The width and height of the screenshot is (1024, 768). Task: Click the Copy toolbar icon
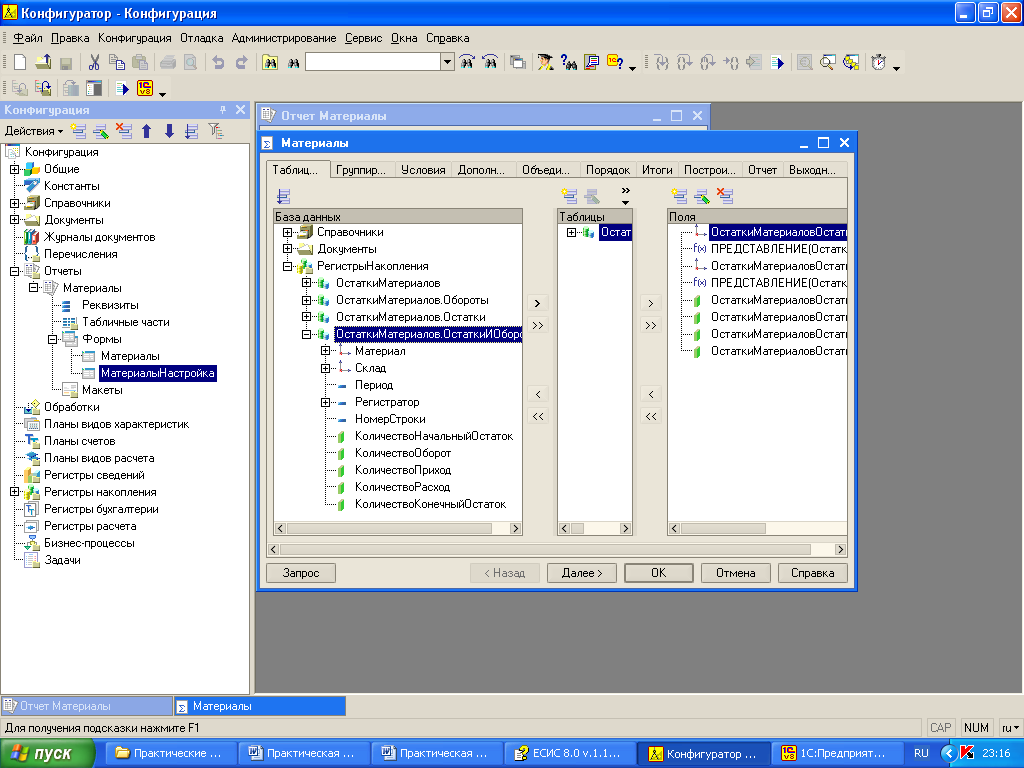[x=117, y=62]
